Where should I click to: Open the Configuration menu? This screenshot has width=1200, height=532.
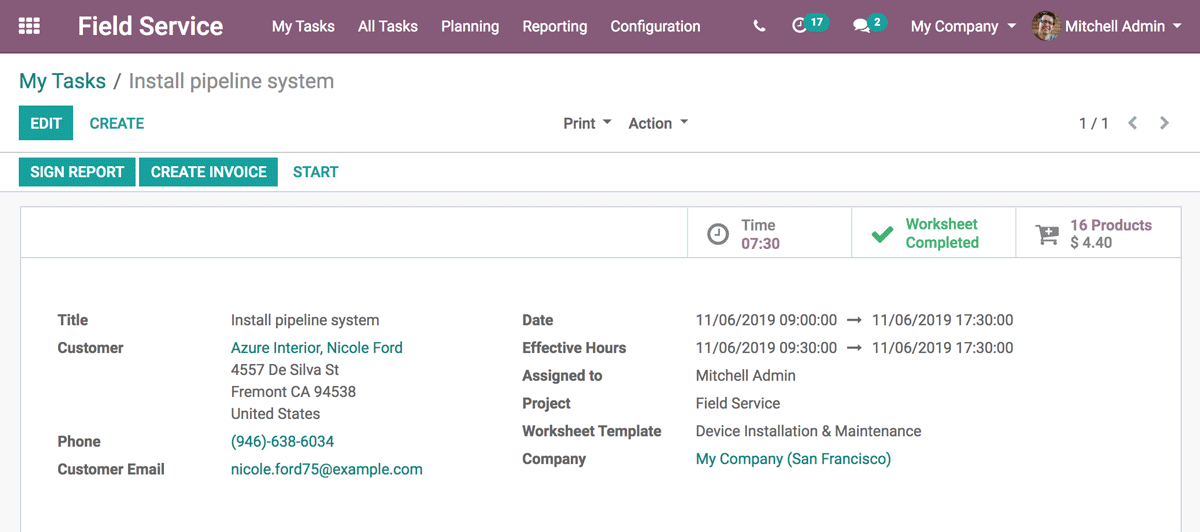click(655, 26)
